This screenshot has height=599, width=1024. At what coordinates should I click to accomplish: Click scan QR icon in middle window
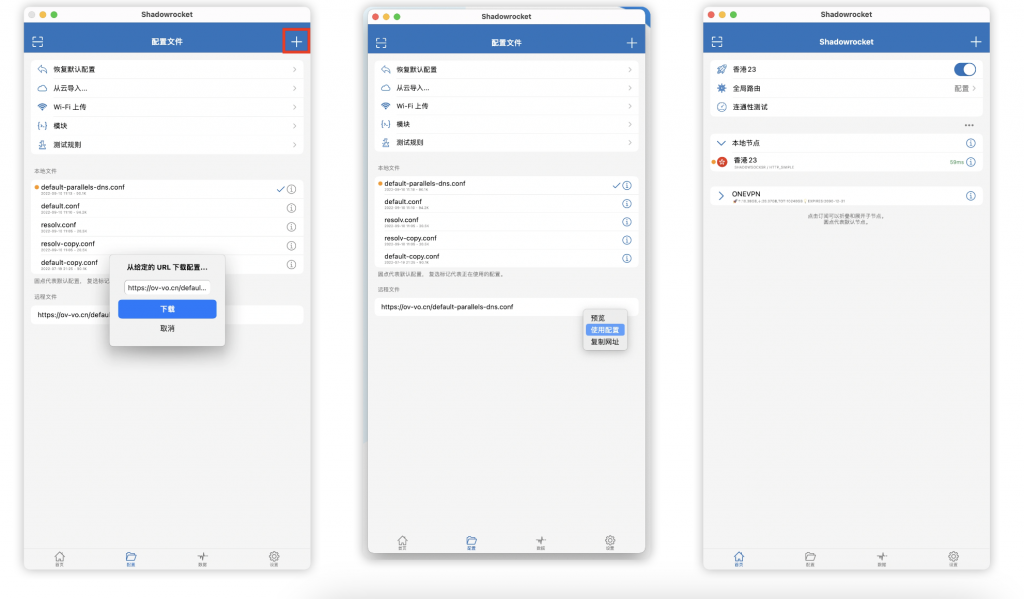pyautogui.click(x=381, y=43)
